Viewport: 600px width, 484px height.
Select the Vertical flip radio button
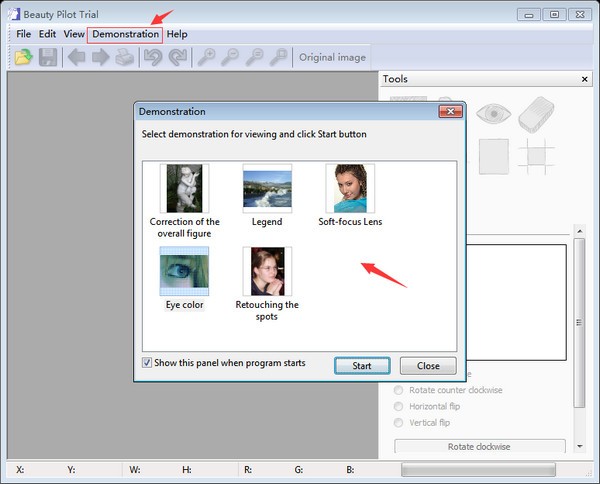(400, 423)
